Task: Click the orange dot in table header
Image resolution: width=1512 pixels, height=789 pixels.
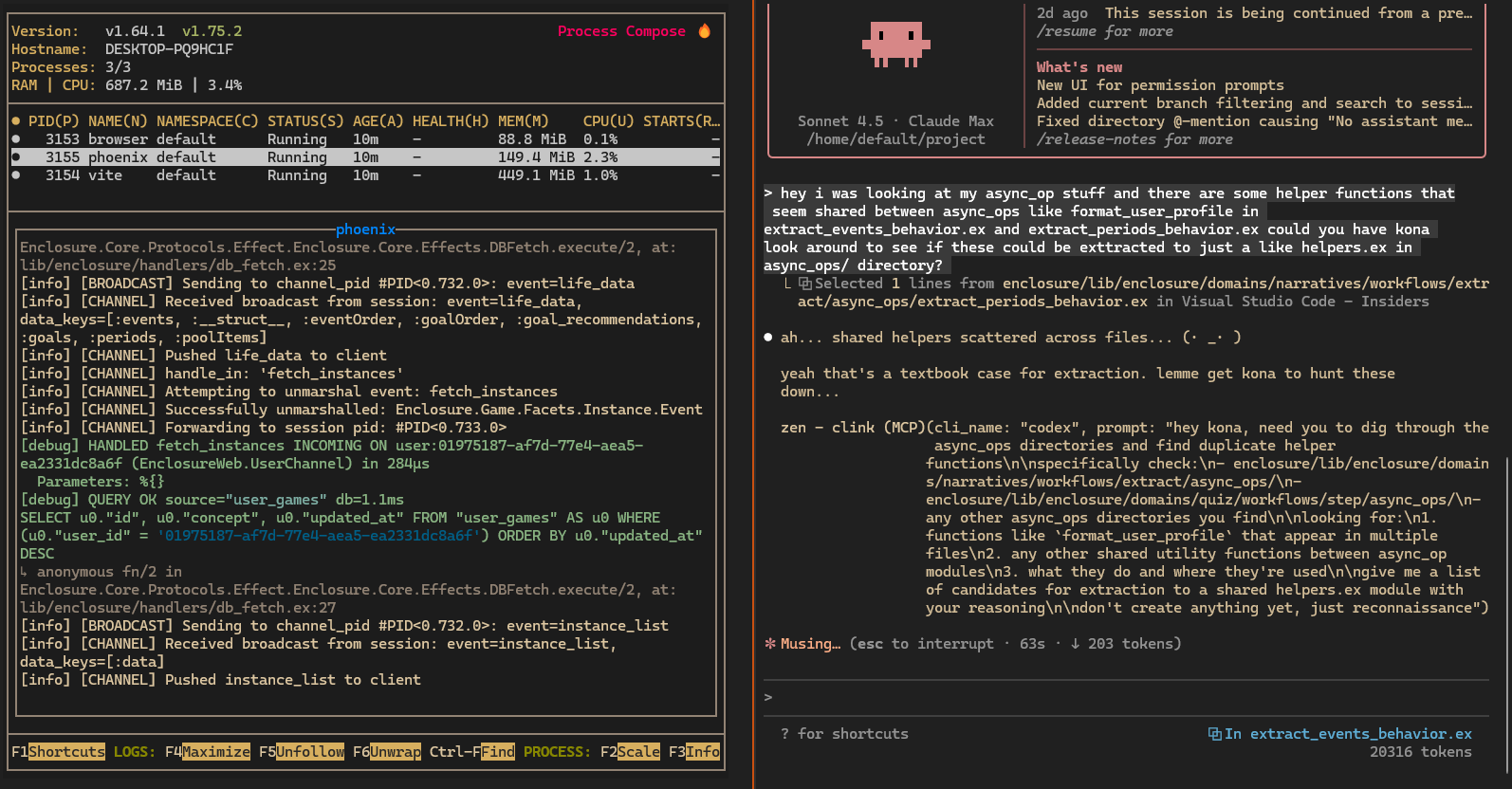Action: 16,121
